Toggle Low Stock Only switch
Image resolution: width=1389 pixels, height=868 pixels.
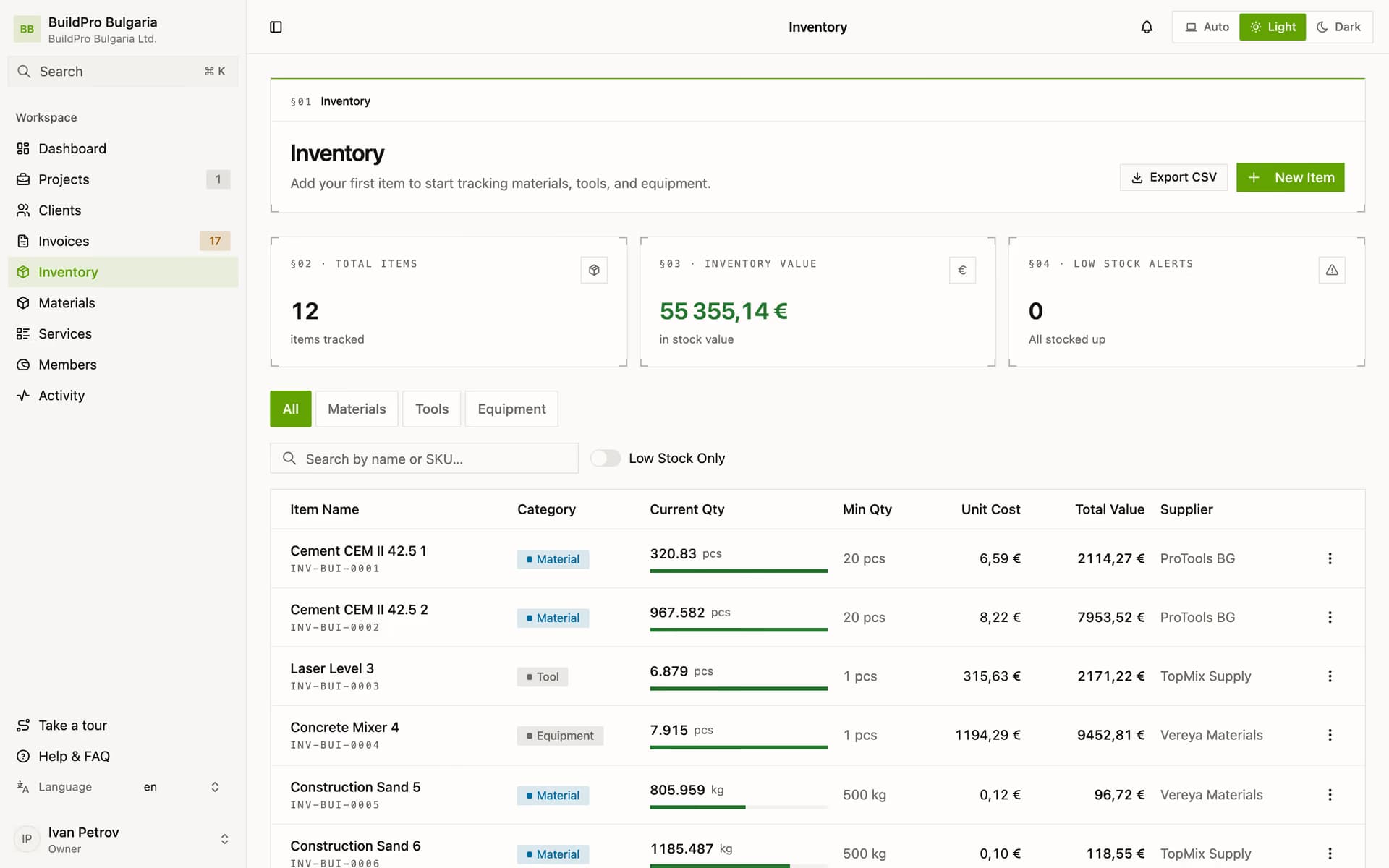pyautogui.click(x=606, y=458)
